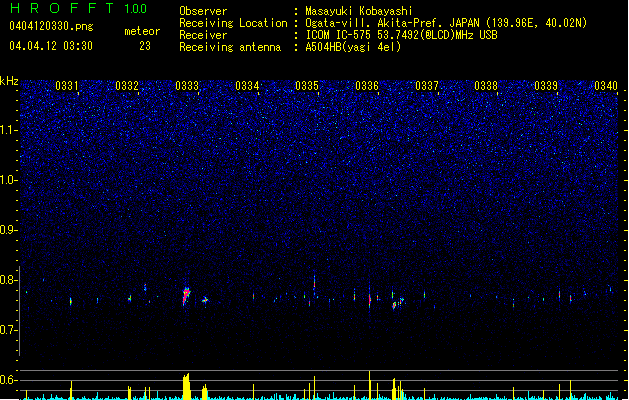Click the Observer label
The image size is (629, 400).
[203, 11]
